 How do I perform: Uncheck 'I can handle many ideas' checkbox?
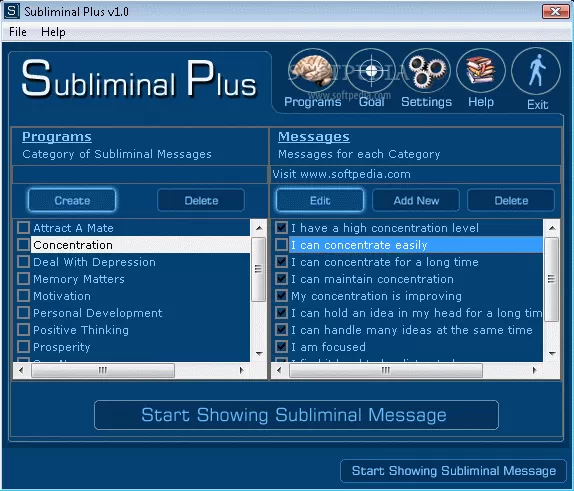tap(281, 330)
